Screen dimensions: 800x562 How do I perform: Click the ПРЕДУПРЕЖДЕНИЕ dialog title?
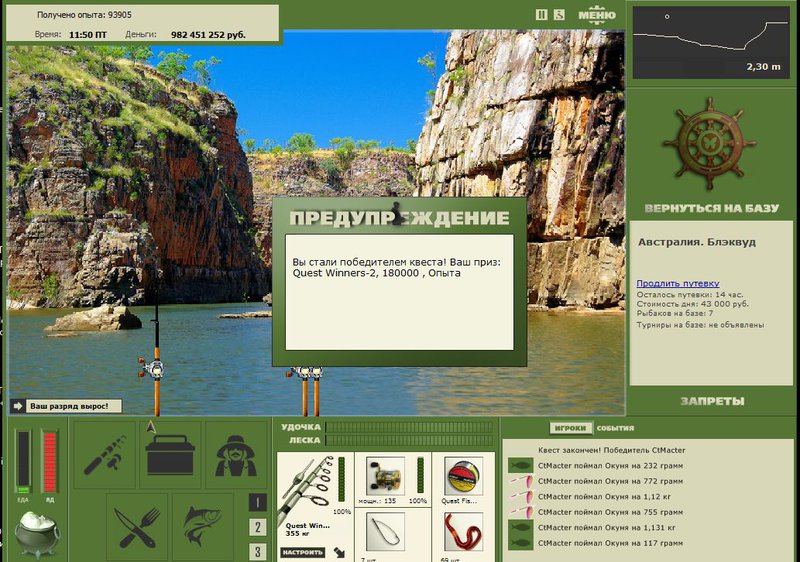tap(399, 218)
